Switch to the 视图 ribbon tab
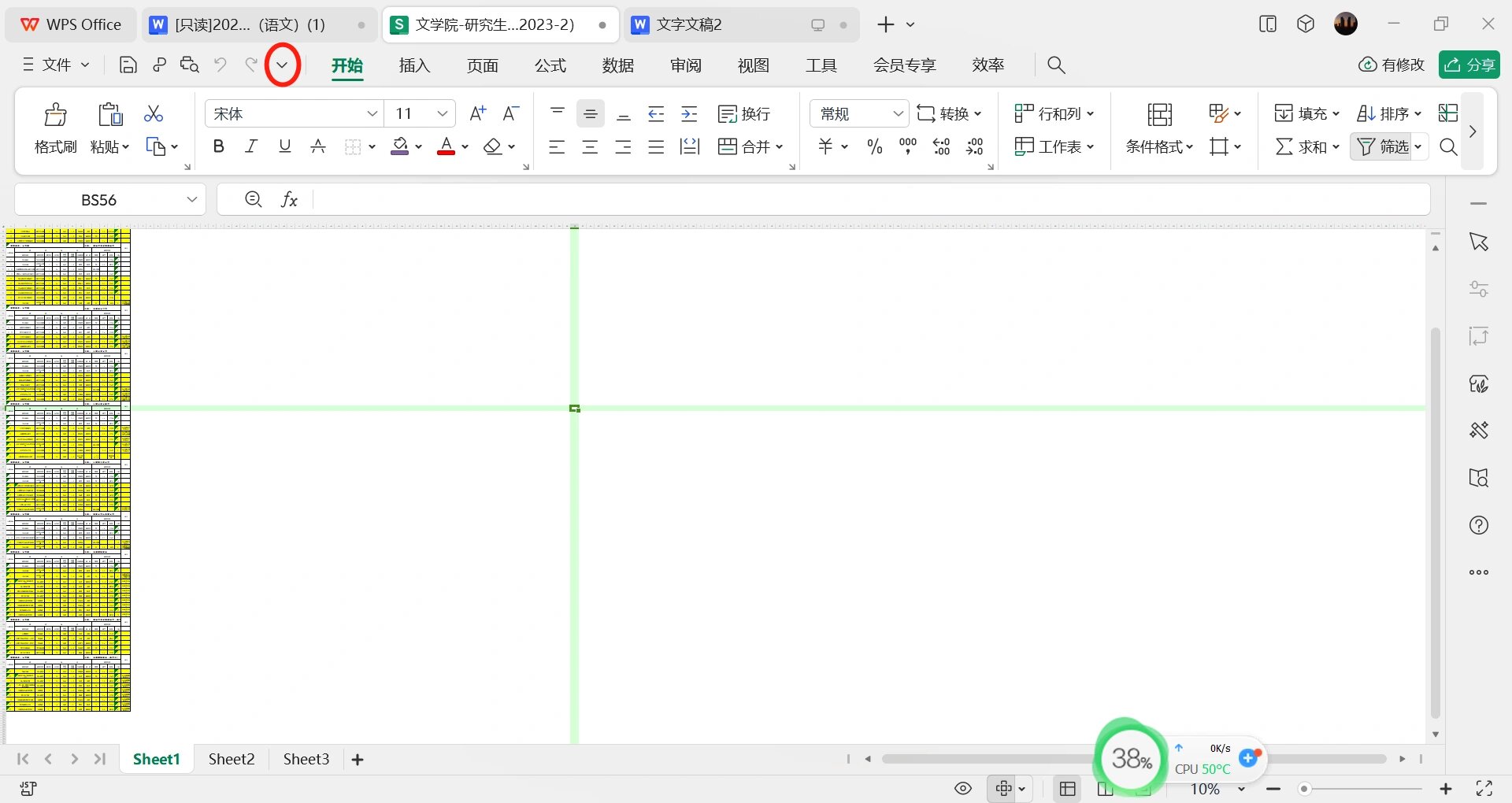The width and height of the screenshot is (1512, 803). 754,65
